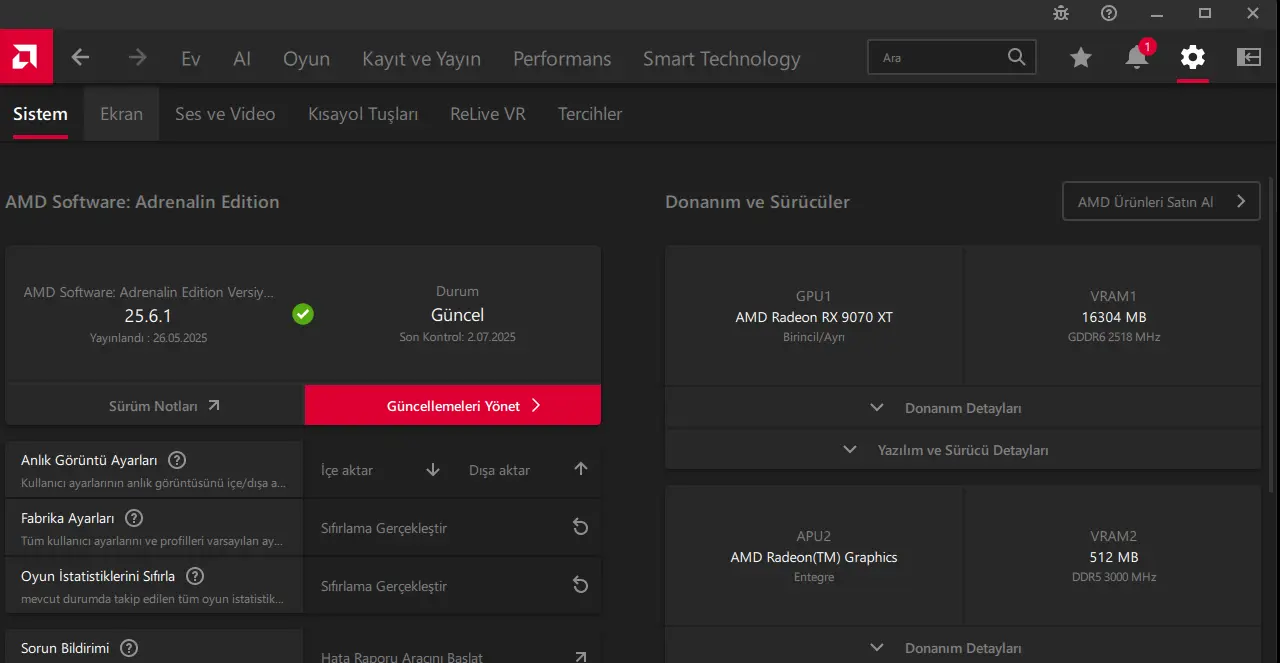Click the bug report icon in title bar
The width and height of the screenshot is (1280, 663).
(x=1061, y=13)
